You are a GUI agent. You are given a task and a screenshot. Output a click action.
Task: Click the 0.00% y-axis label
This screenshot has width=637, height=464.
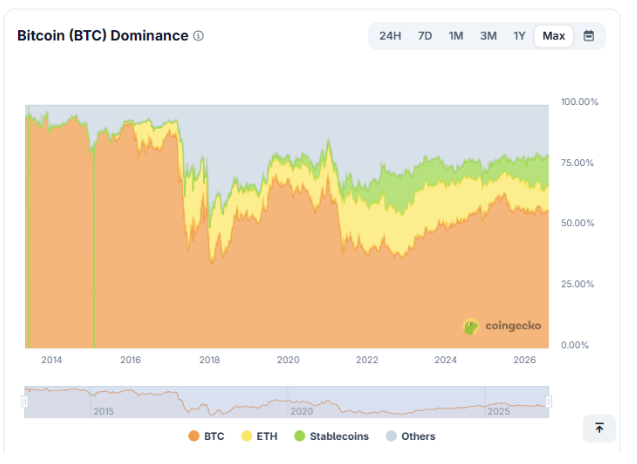tap(575, 345)
